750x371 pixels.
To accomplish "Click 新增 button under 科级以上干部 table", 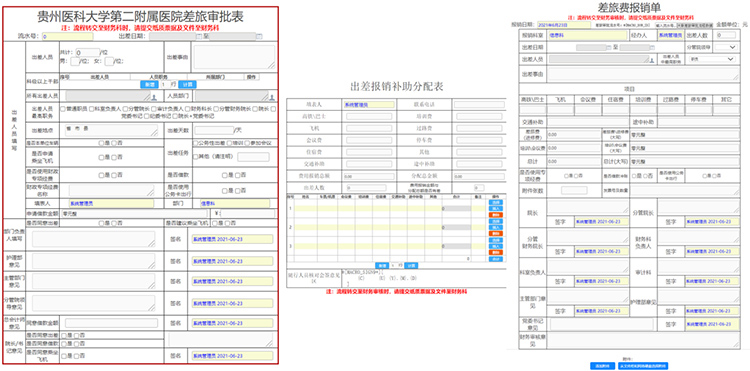I will coord(149,84).
